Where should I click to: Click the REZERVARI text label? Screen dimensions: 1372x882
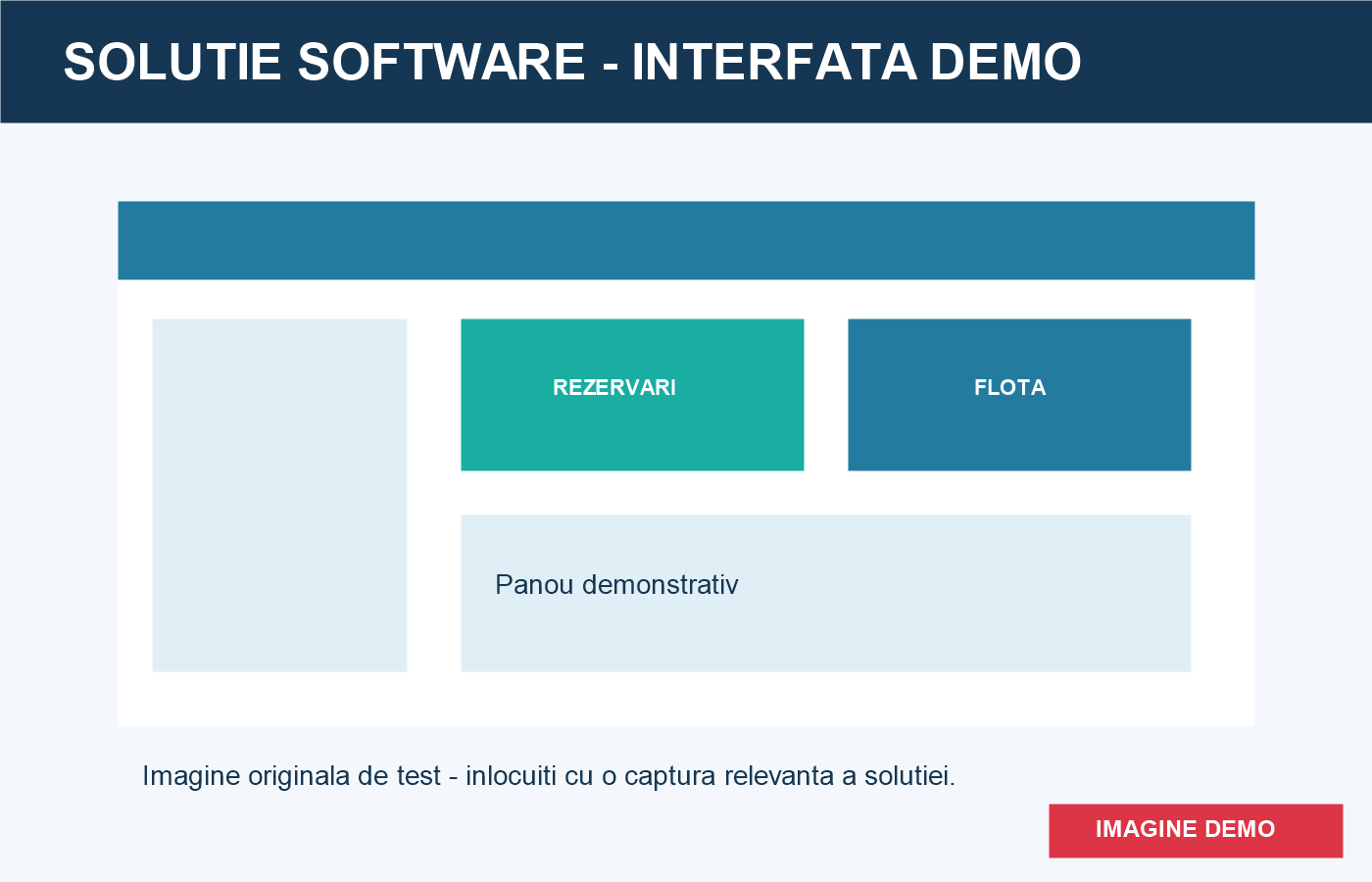point(614,387)
